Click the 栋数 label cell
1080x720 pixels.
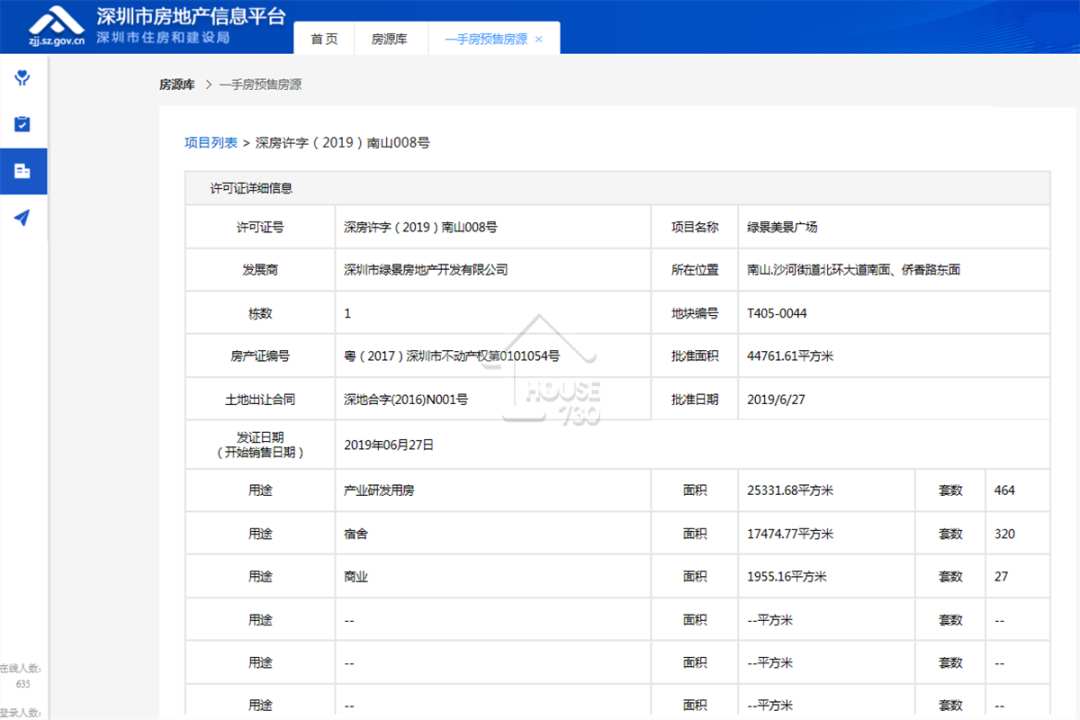pos(260,313)
